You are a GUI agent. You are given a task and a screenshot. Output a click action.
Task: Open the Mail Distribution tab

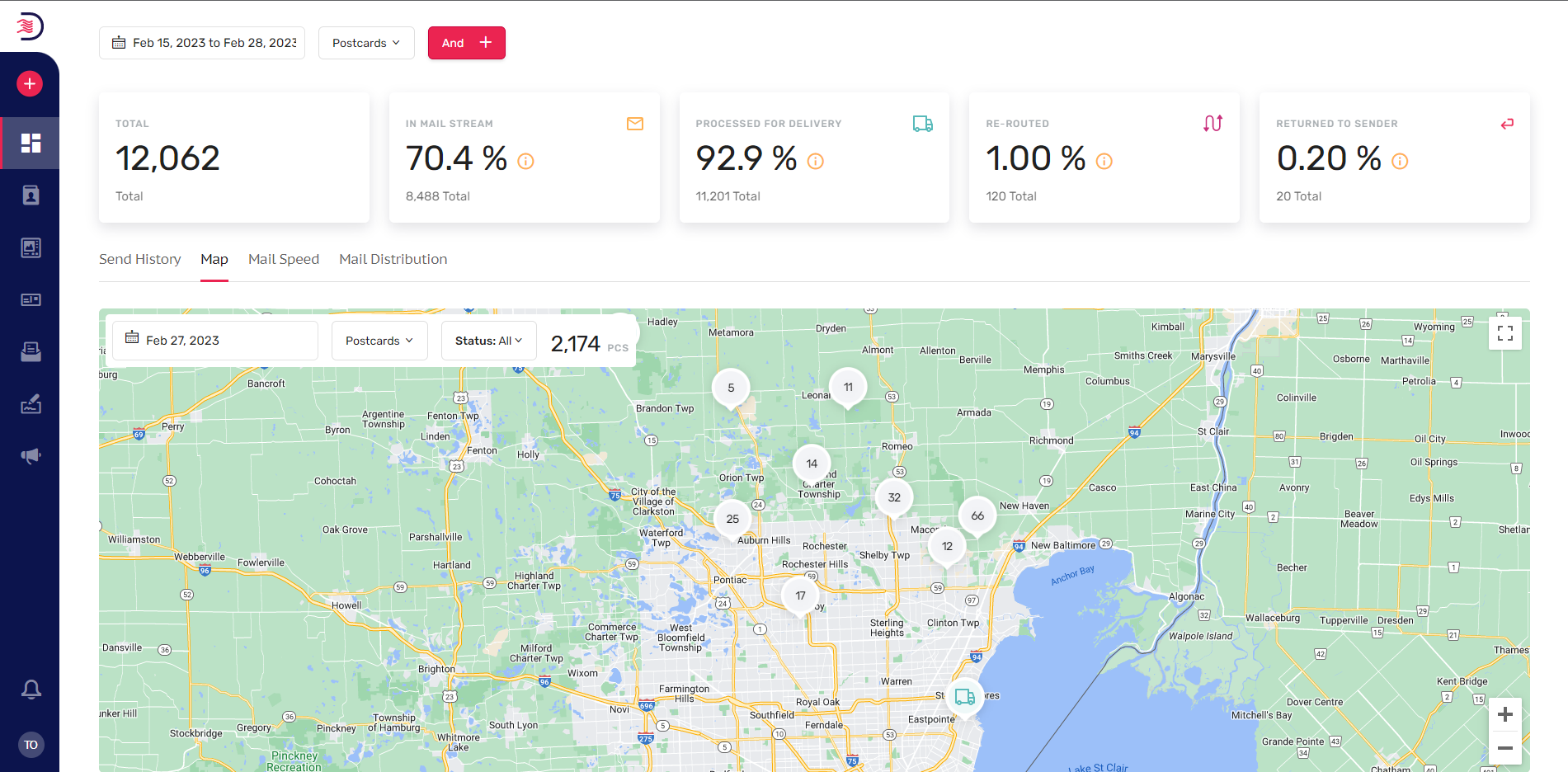point(393,259)
